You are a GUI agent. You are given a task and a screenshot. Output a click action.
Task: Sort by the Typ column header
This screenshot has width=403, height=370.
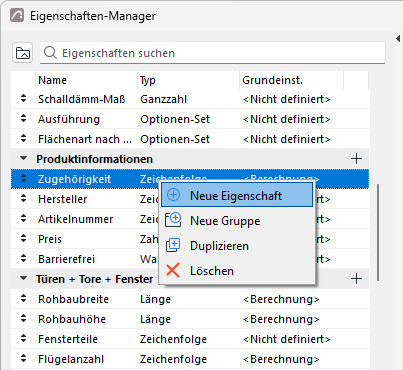(188, 80)
